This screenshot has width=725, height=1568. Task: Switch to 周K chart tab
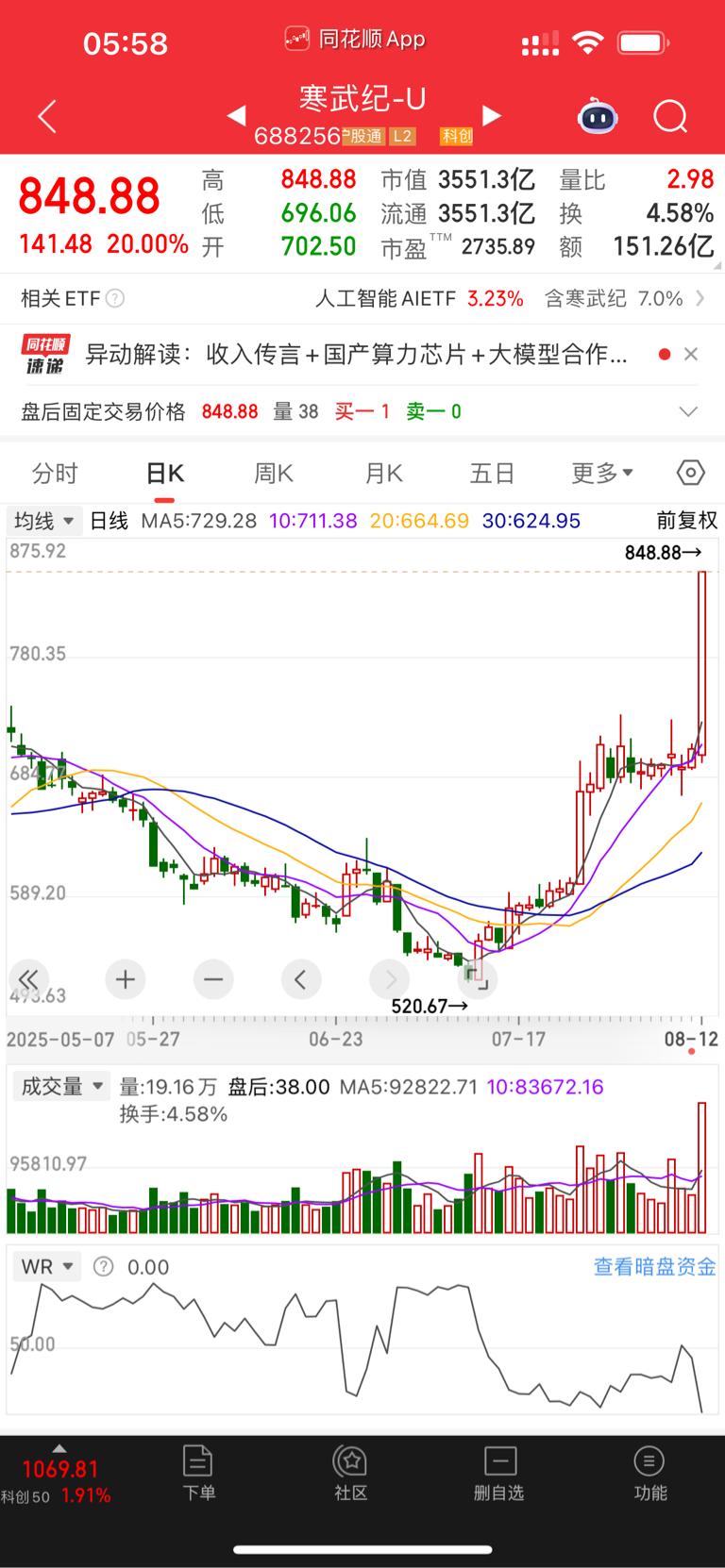tap(274, 473)
